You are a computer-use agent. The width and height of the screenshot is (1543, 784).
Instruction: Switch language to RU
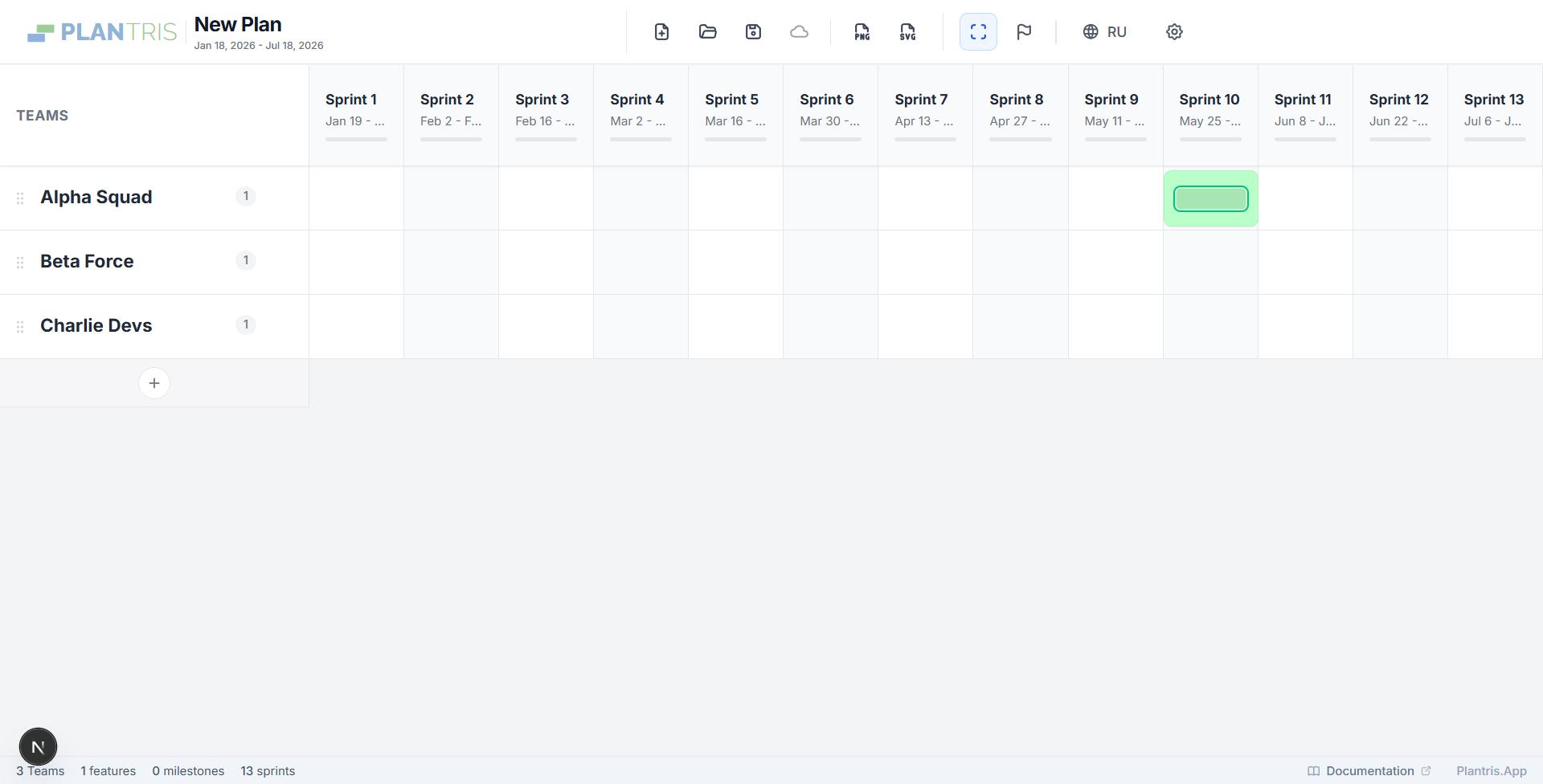click(1105, 32)
